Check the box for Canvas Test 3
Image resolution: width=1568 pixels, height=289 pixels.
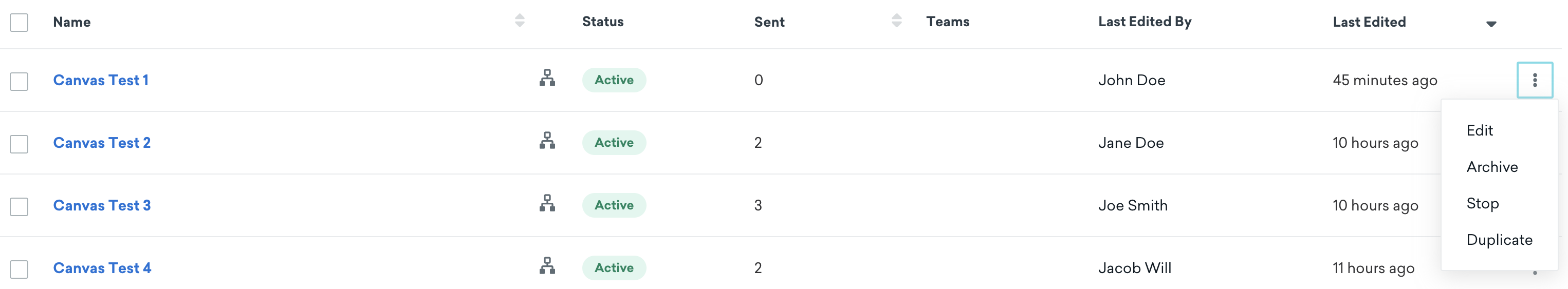(x=19, y=207)
